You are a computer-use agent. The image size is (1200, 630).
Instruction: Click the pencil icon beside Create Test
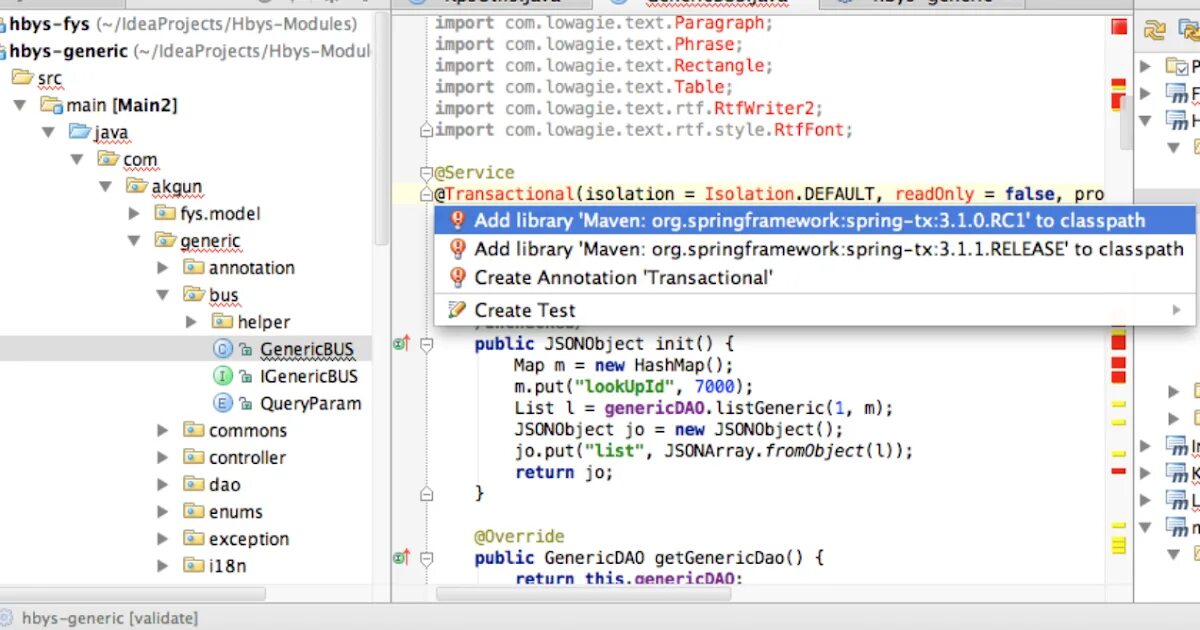(x=457, y=310)
